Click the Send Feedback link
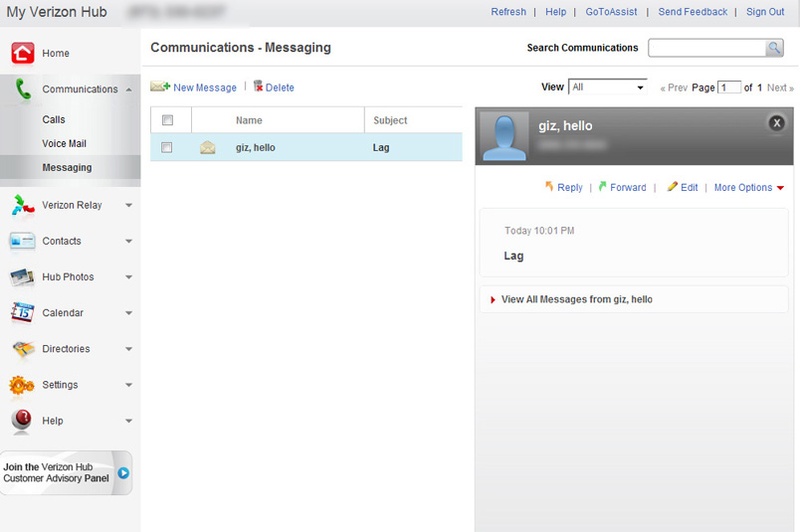 tap(692, 12)
